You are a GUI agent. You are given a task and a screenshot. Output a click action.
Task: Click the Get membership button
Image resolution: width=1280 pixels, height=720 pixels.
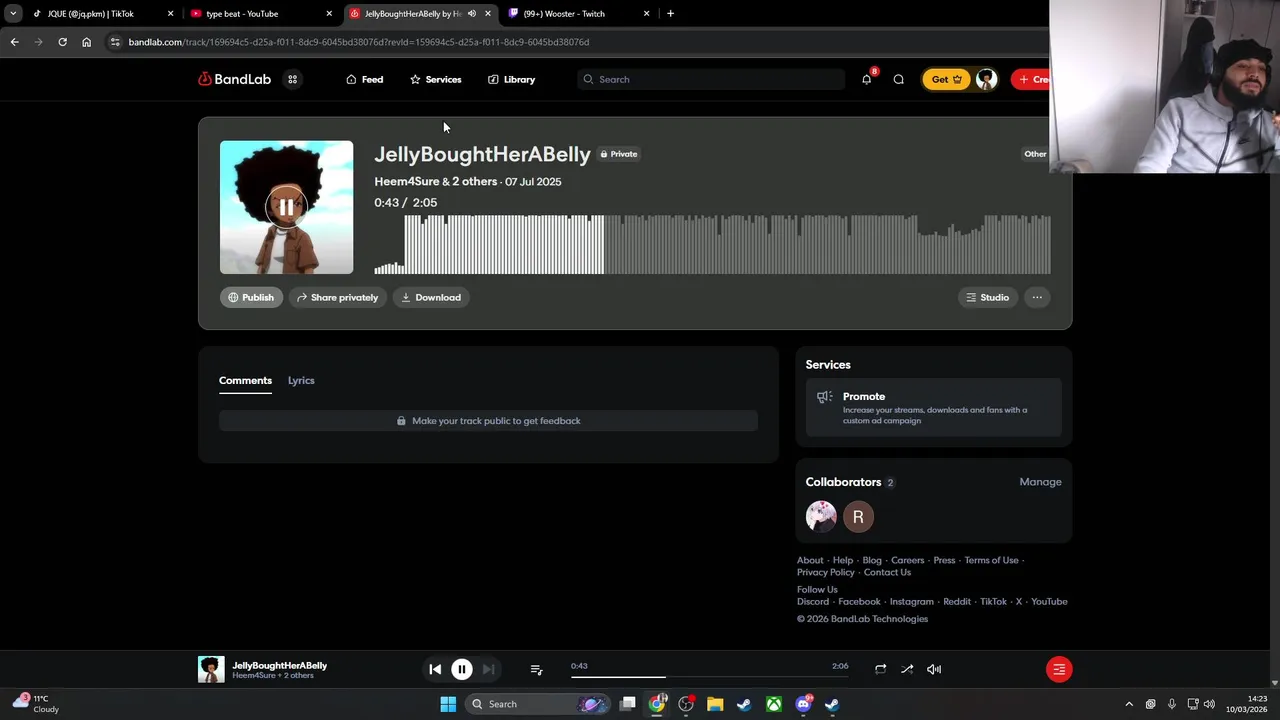coord(946,79)
